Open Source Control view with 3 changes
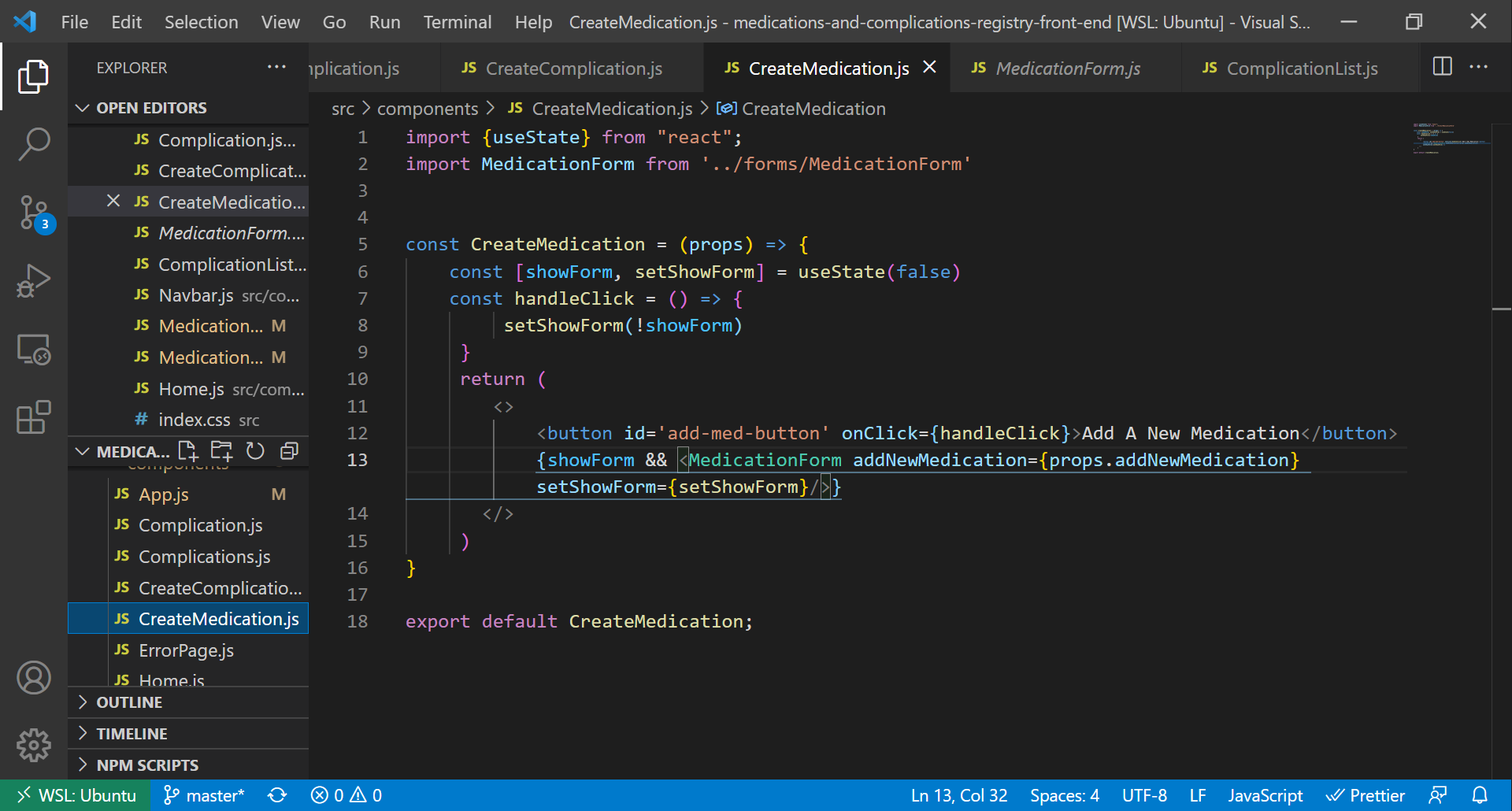Viewport: 1512px width, 811px height. [34, 213]
